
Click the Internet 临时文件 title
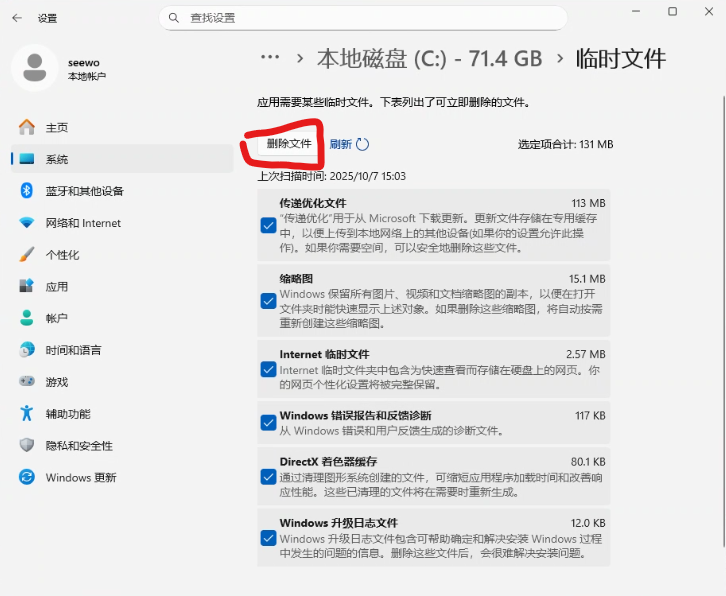click(x=325, y=354)
